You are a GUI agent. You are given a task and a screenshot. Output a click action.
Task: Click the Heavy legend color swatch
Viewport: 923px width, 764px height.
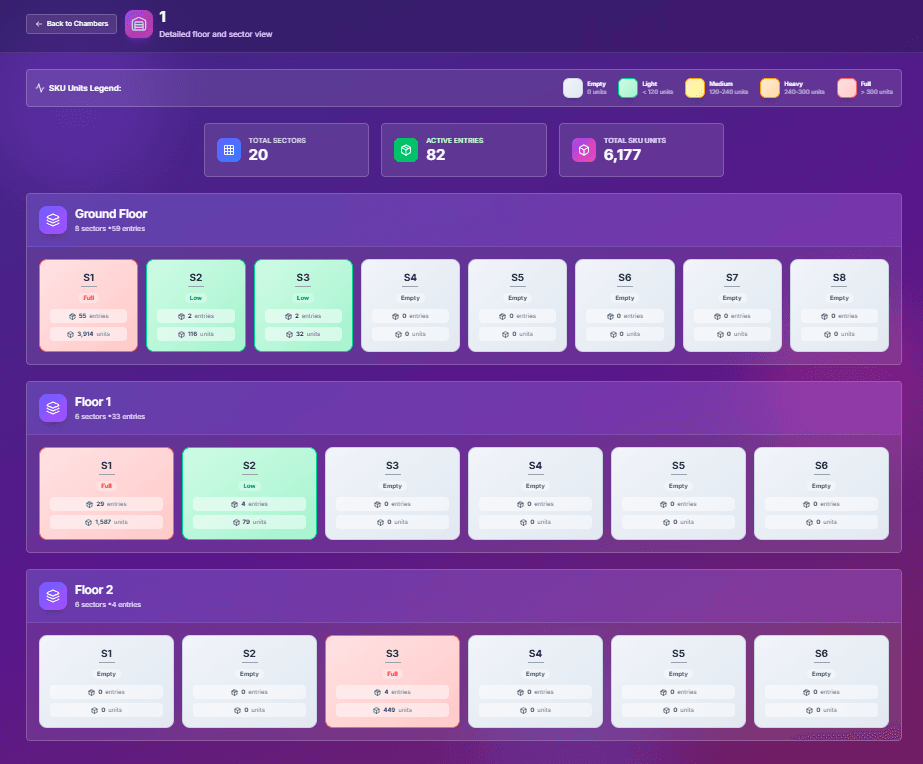[x=770, y=88]
